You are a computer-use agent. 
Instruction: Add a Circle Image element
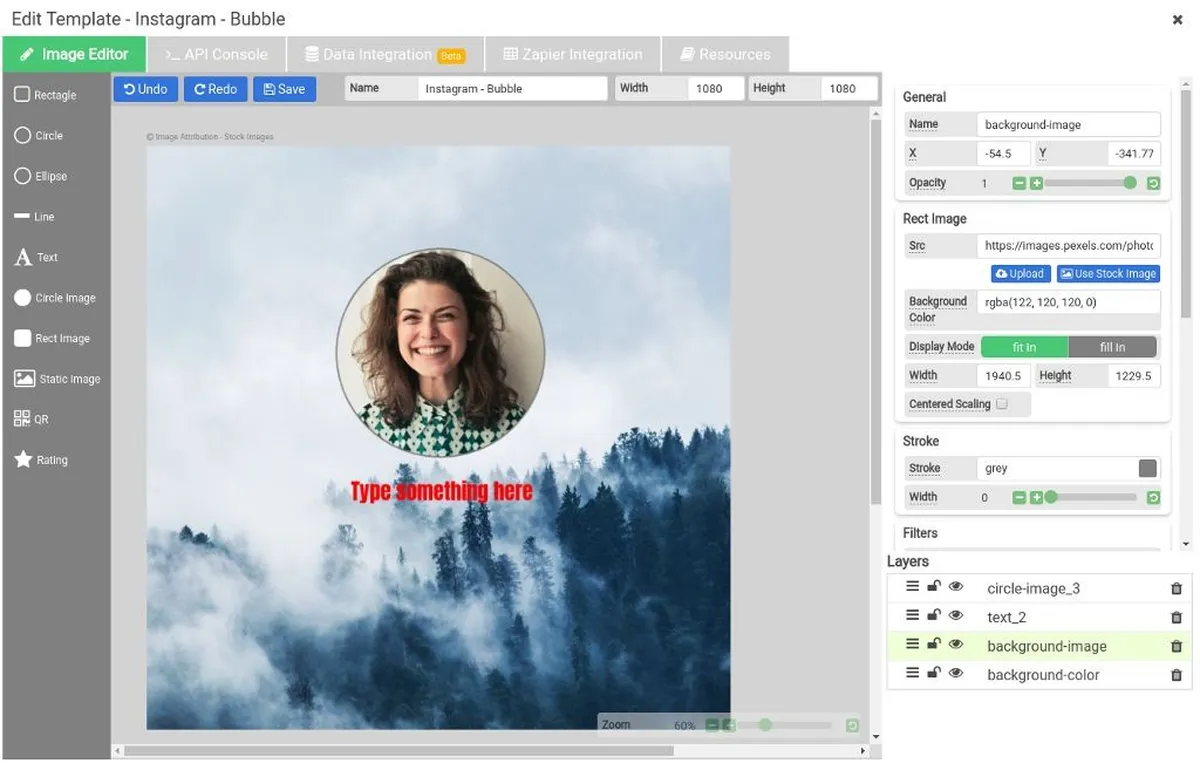[x=55, y=298]
